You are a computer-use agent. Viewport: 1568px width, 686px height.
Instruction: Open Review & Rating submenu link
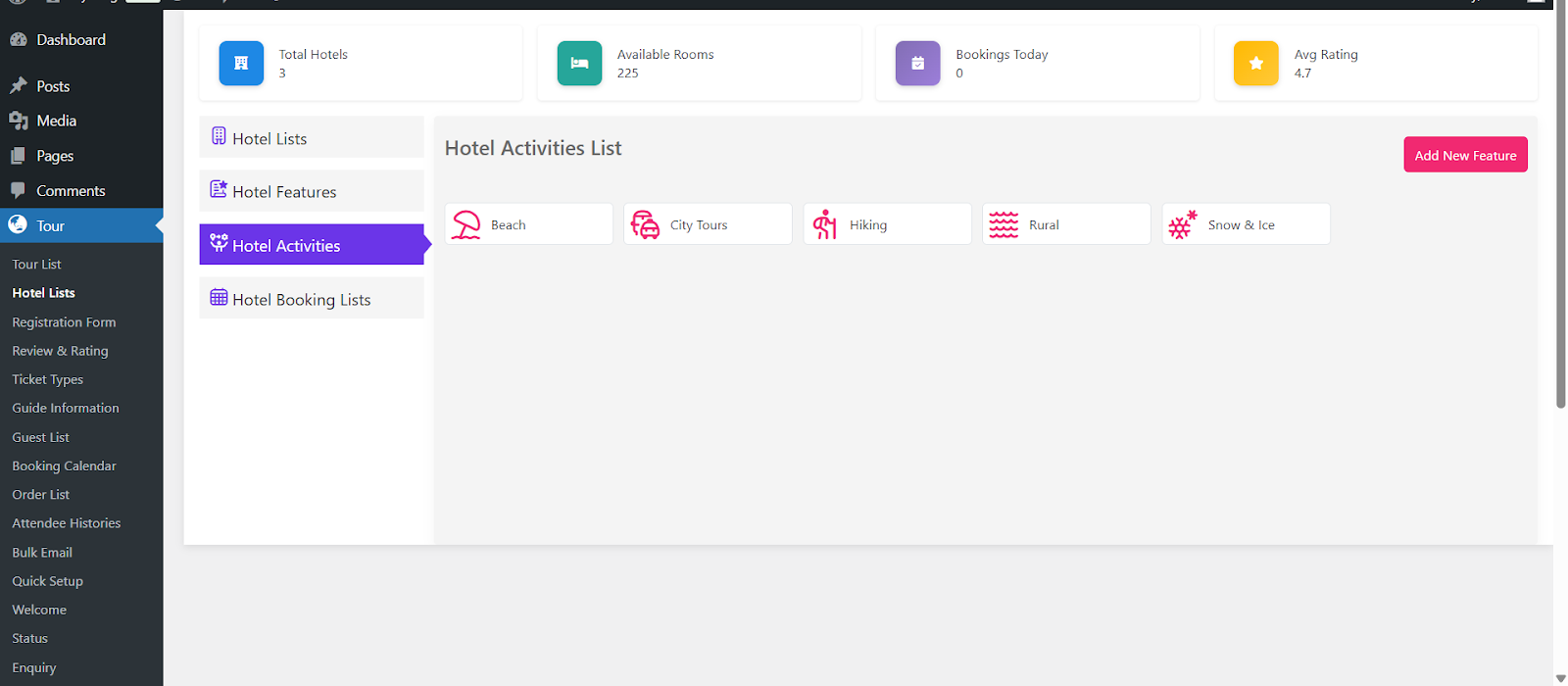60,351
